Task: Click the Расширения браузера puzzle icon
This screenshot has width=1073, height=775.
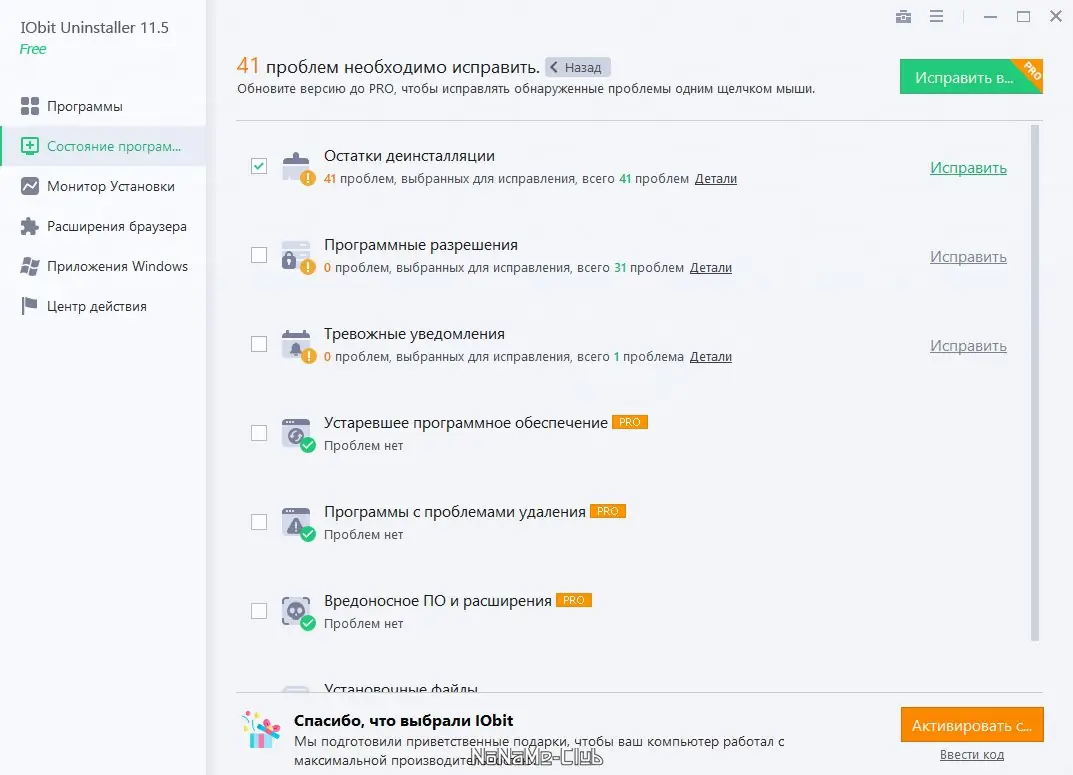Action: pyautogui.click(x=29, y=226)
